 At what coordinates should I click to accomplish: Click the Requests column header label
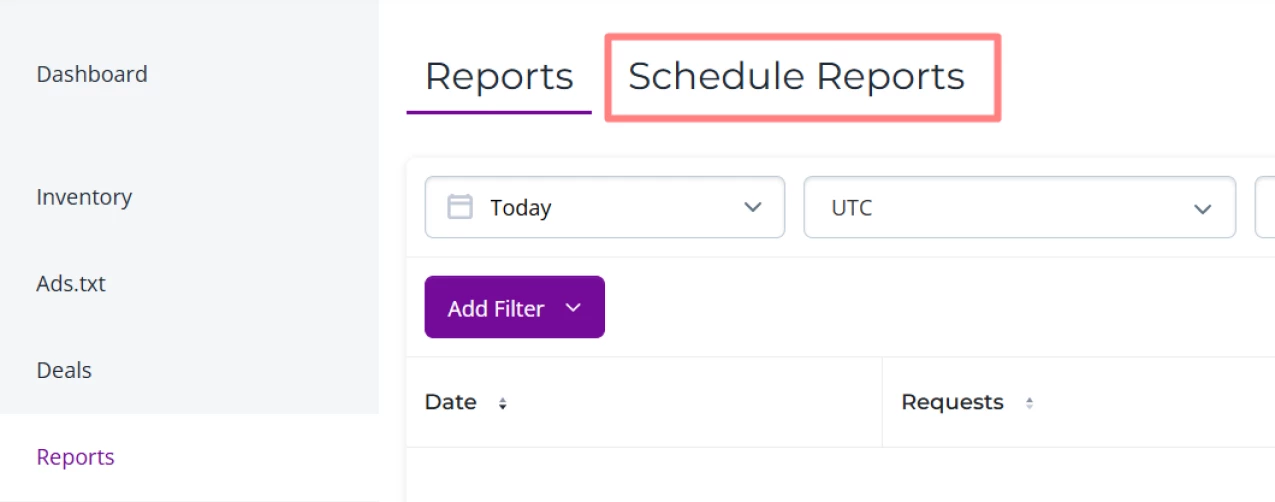[x=952, y=402]
